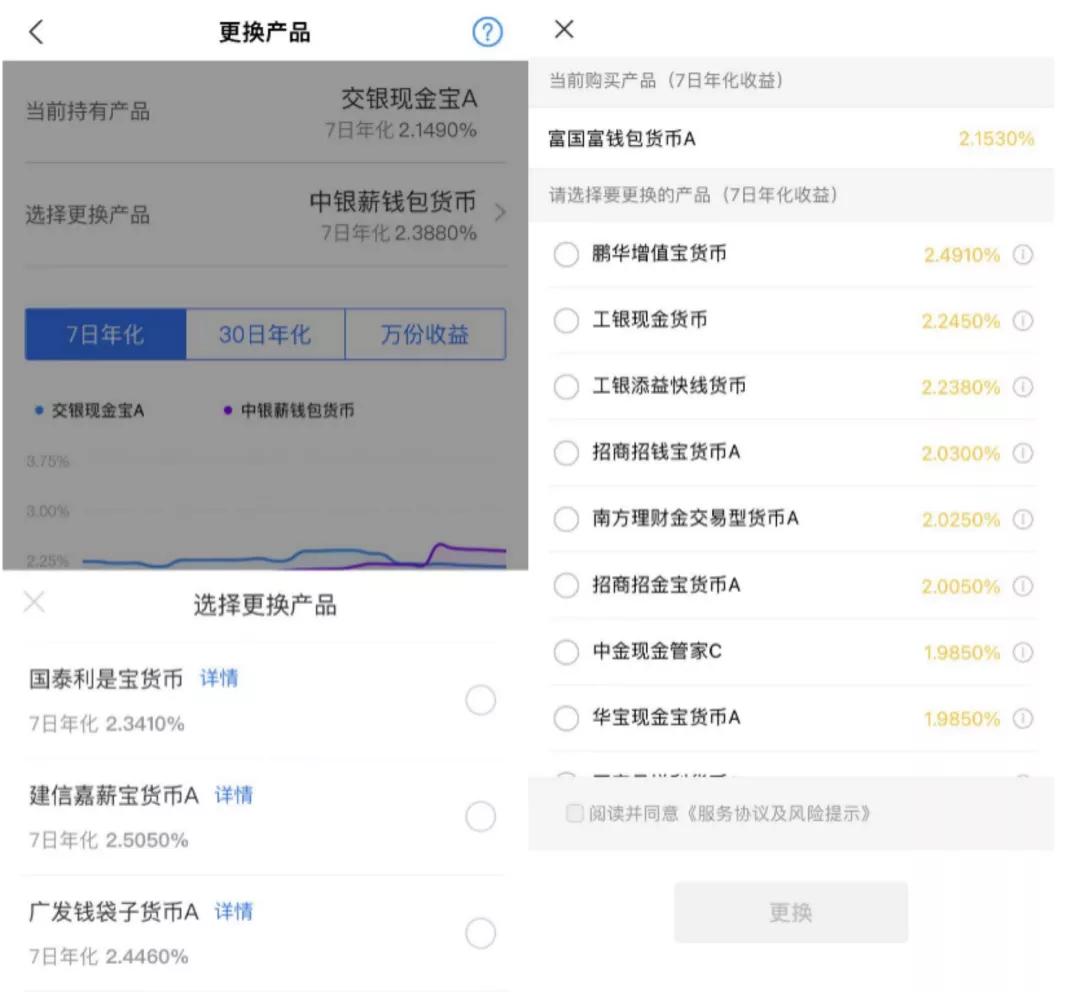Close the 选择更换产品 panel with the X

(33, 602)
